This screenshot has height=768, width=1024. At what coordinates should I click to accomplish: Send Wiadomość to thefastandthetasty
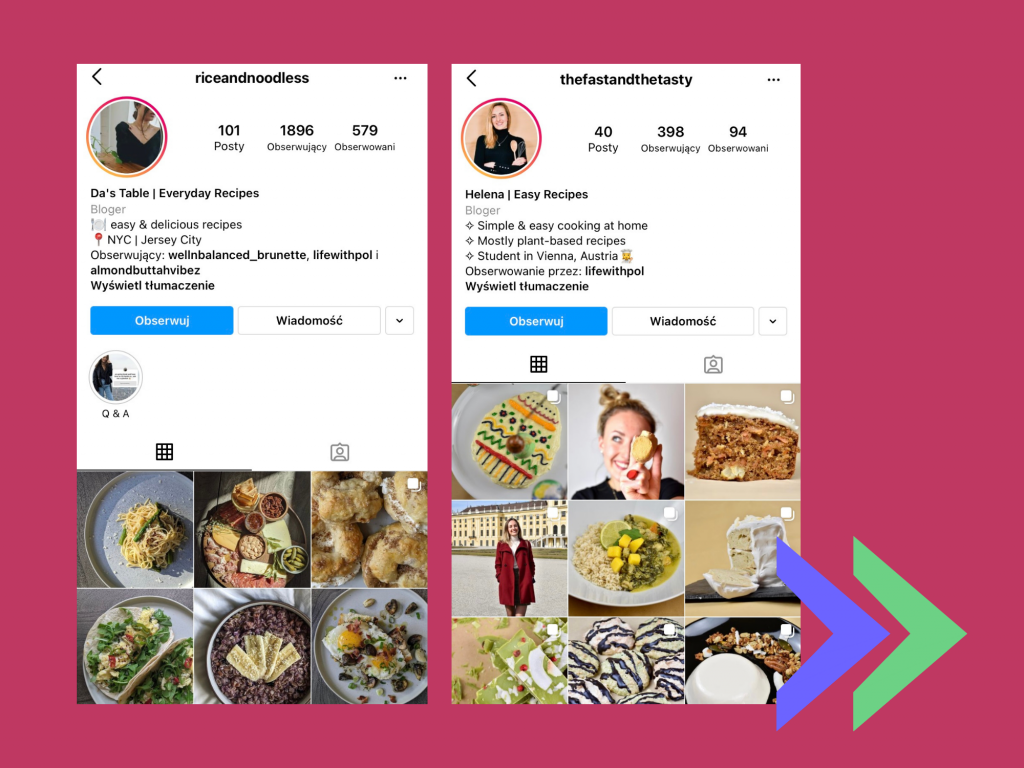click(682, 321)
